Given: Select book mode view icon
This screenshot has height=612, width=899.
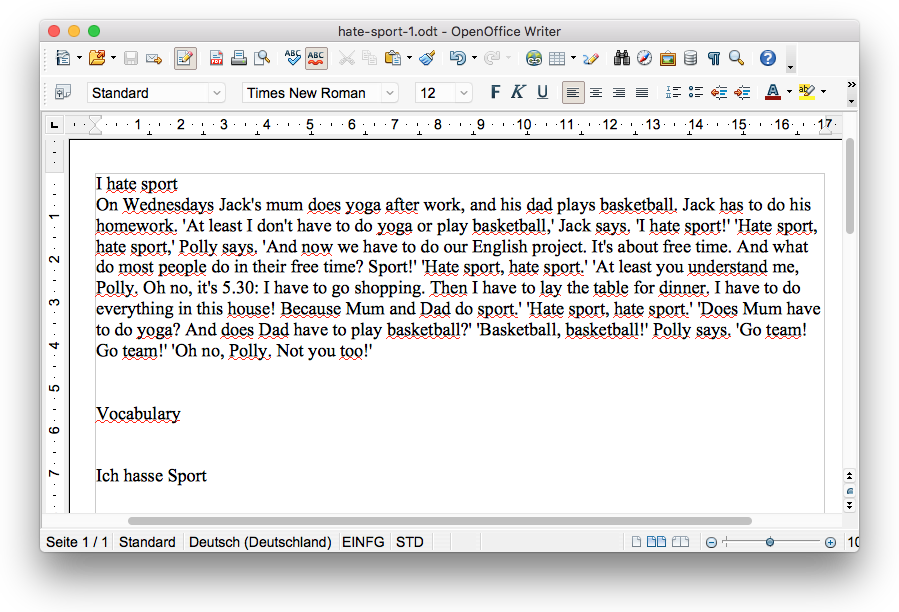Looking at the screenshot, I should (680, 541).
